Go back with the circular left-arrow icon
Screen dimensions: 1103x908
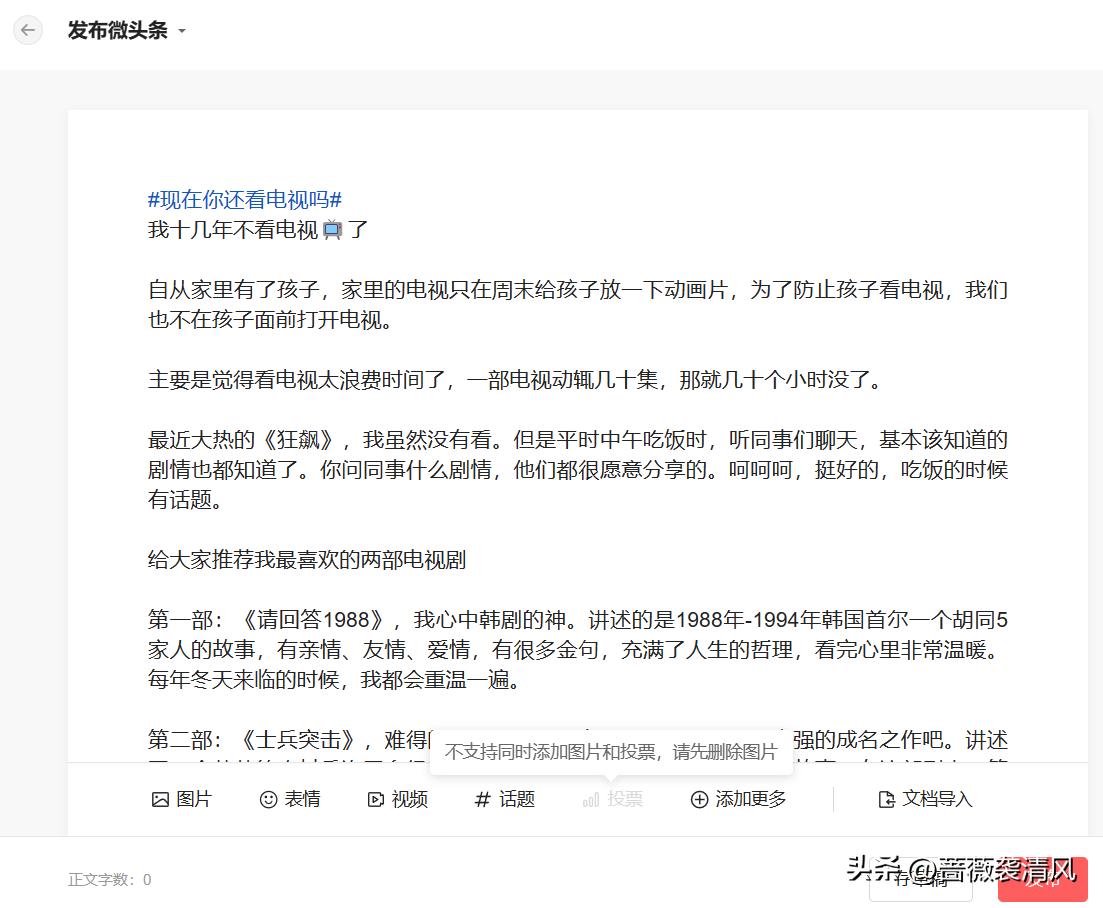27,30
